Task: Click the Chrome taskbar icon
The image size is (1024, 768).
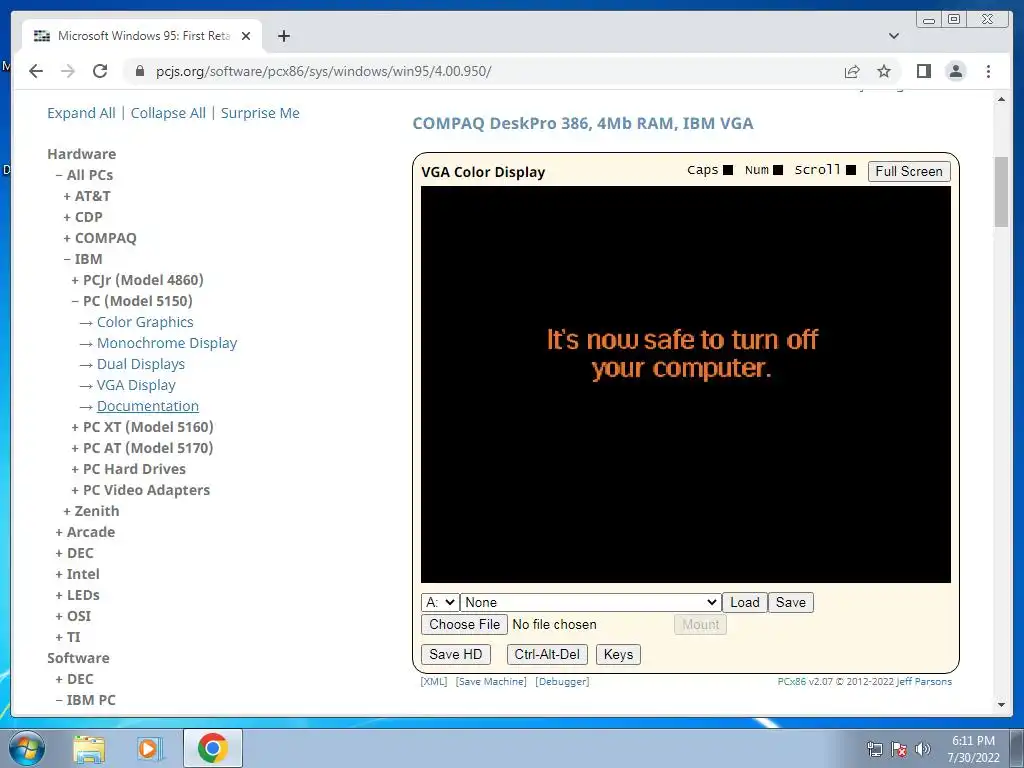Action: point(212,748)
